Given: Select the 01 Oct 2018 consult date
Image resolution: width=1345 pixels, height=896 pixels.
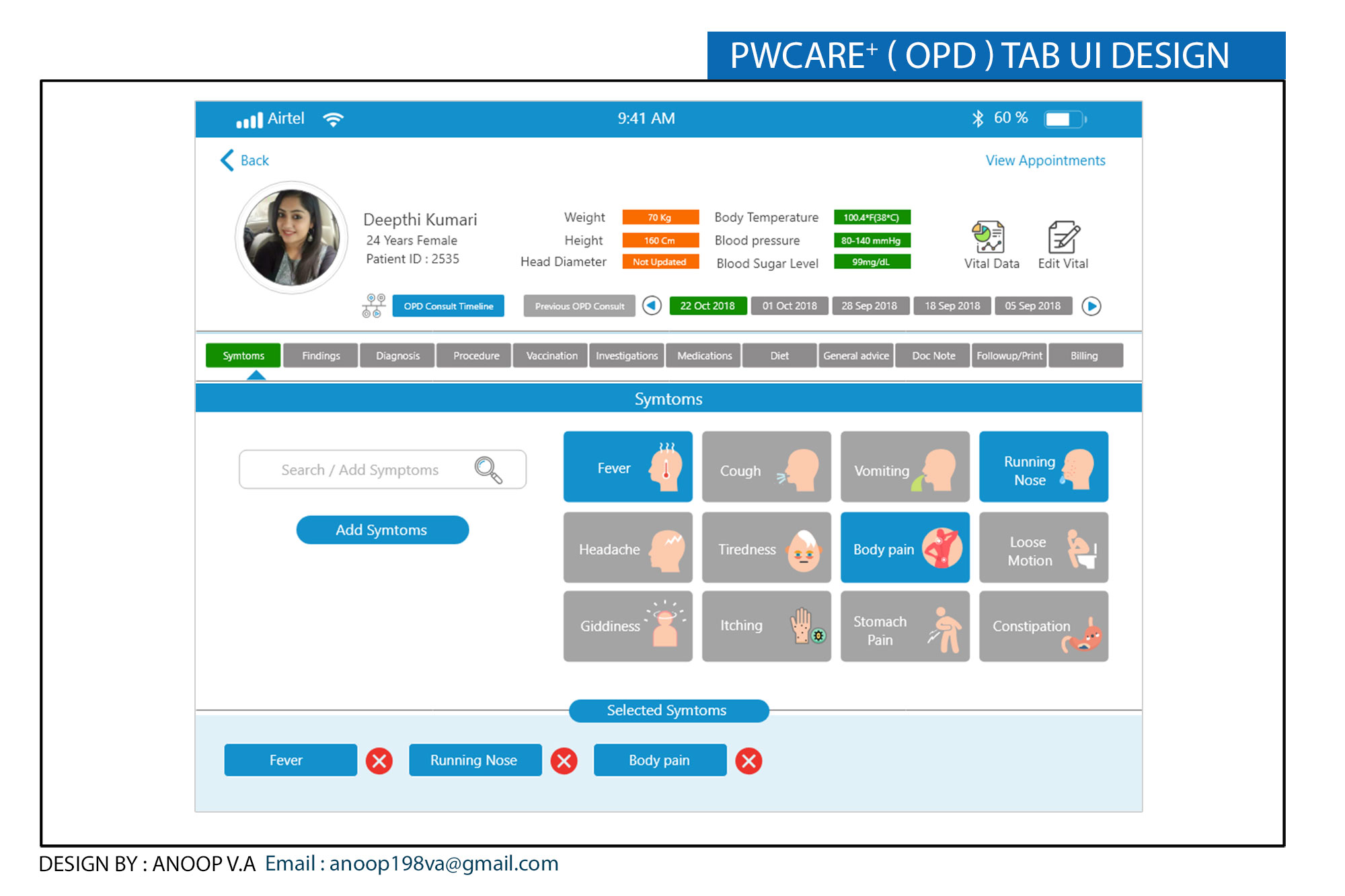Looking at the screenshot, I should click(790, 306).
